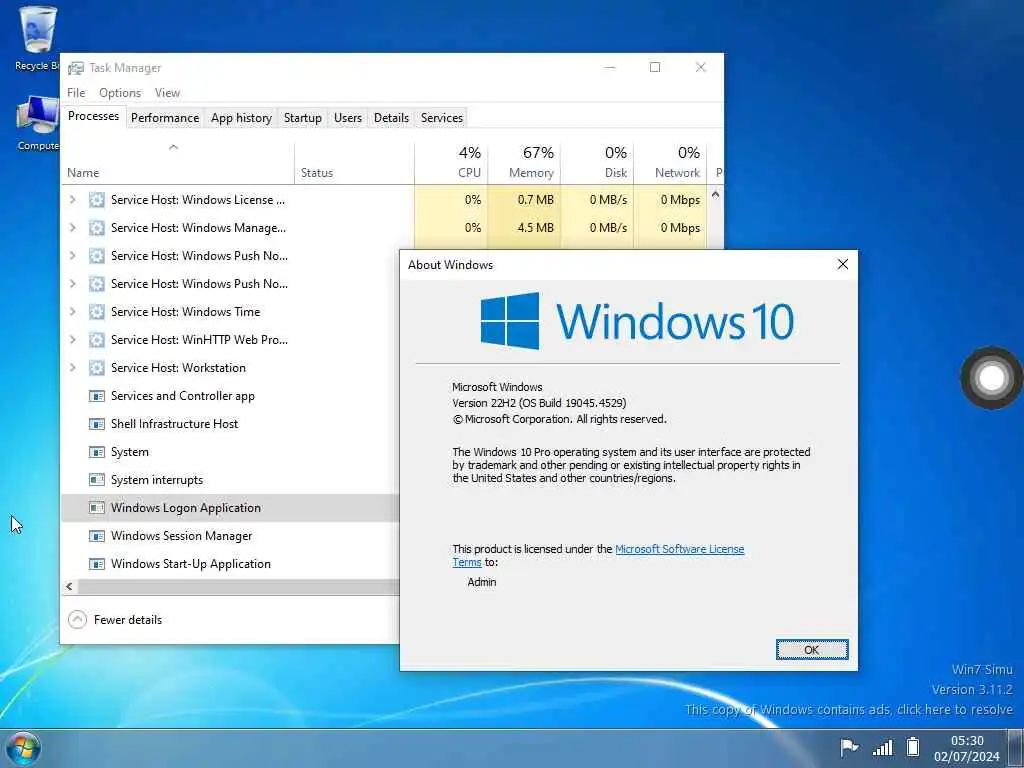The image size is (1024, 768).
Task: Click the icon next to Shell Infrastructure Host
Action: click(x=97, y=424)
